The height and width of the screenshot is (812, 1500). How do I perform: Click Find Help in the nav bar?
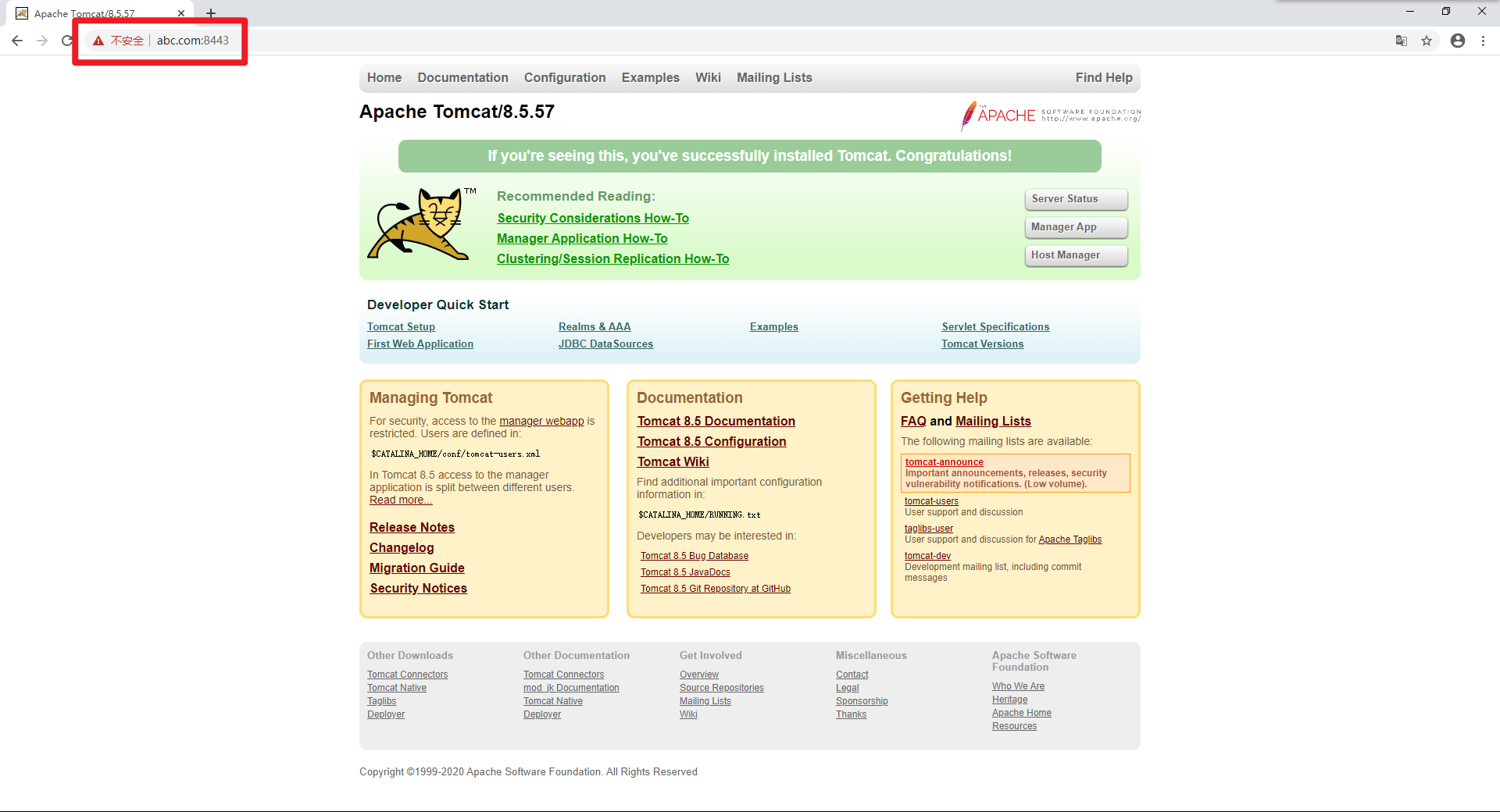click(1104, 77)
